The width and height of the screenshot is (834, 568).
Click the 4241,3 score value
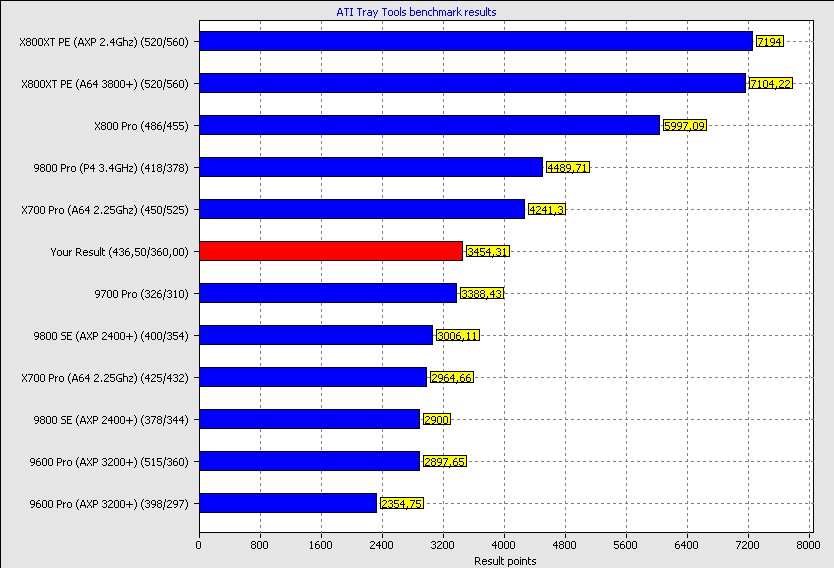(x=547, y=210)
